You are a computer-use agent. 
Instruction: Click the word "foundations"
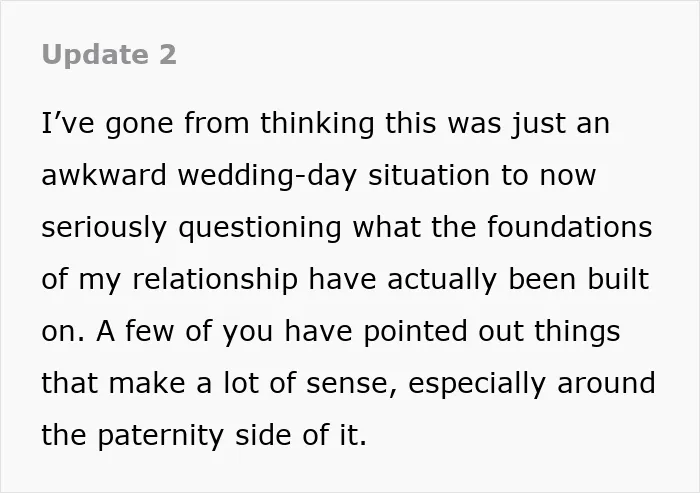coord(570,226)
